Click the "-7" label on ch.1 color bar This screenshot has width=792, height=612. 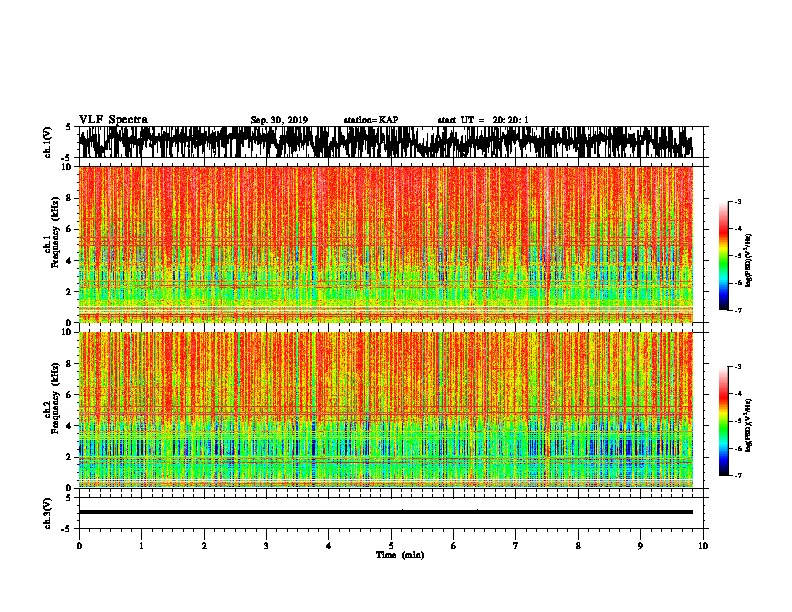(x=738, y=310)
